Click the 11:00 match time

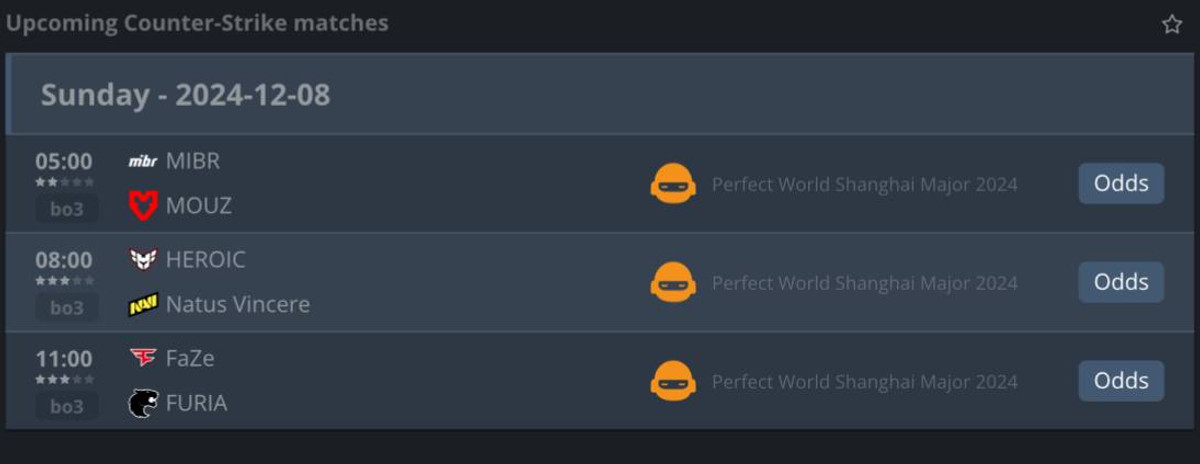[x=64, y=359]
